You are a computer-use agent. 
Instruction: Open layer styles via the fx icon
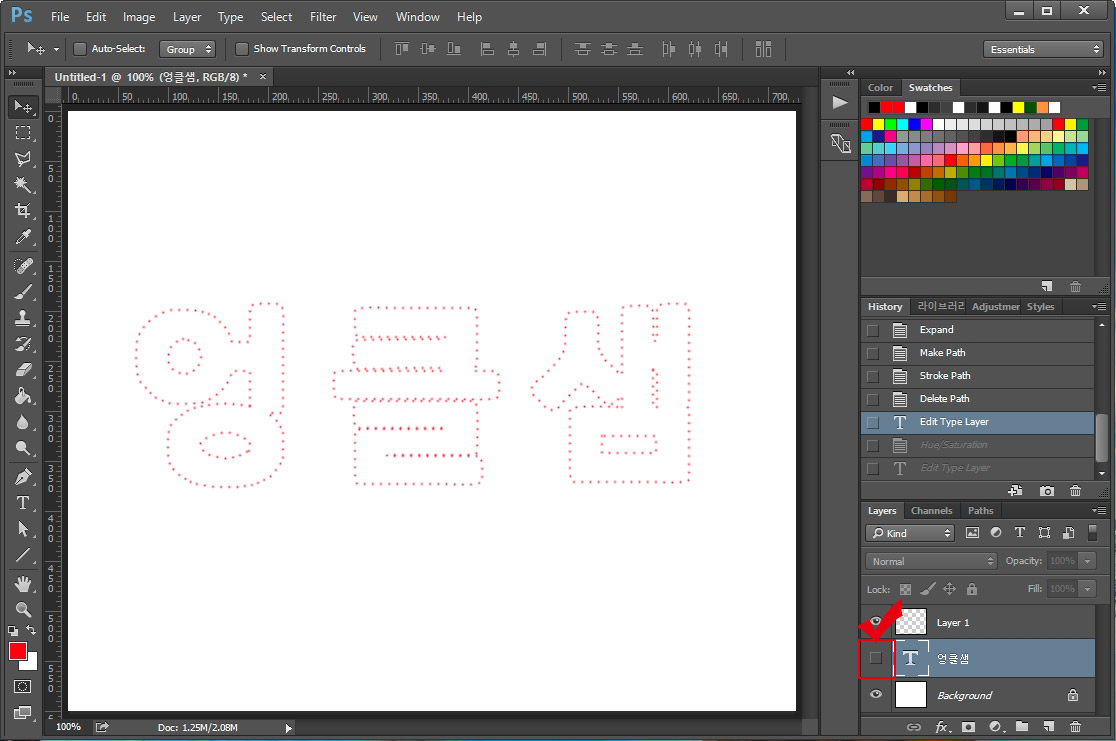pos(941,728)
